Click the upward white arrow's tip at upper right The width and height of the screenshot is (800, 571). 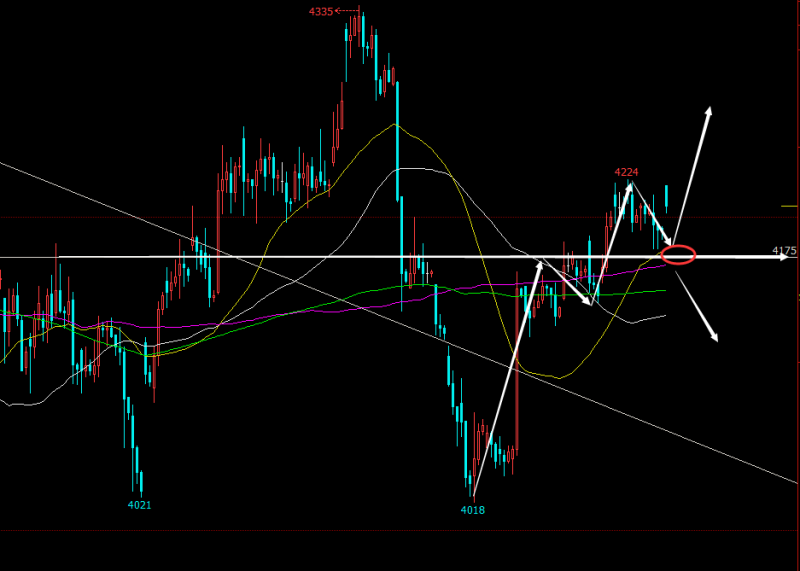coord(711,108)
